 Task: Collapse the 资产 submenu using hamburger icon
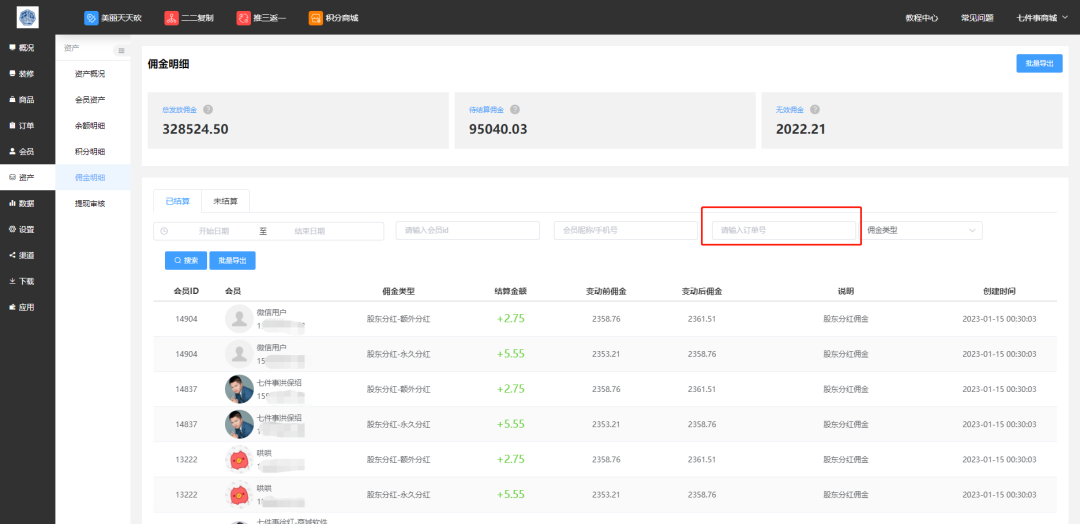click(122, 50)
